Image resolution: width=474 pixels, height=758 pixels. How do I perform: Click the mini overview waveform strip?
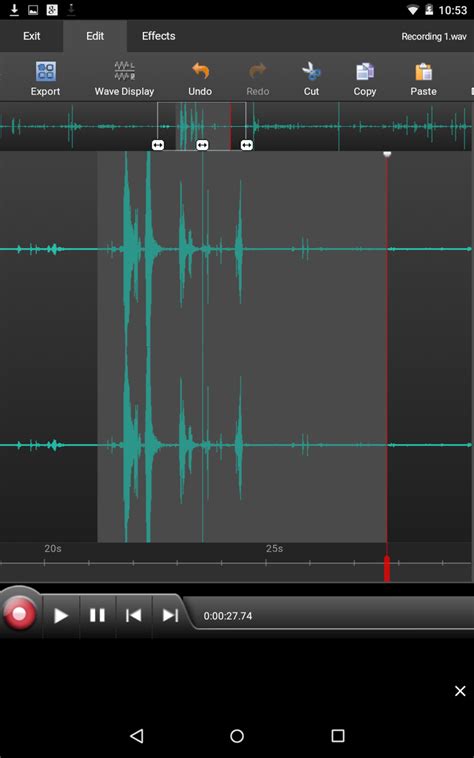(x=236, y=126)
